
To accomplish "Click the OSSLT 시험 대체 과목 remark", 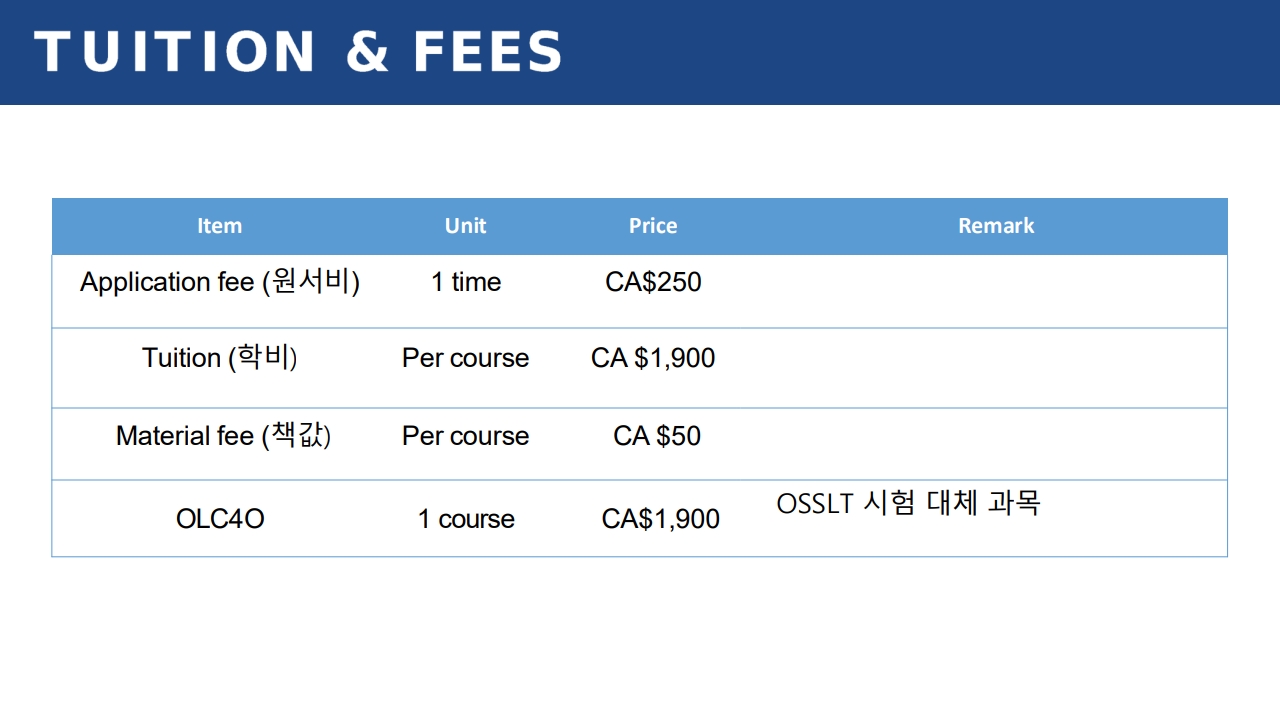I will (x=908, y=503).
